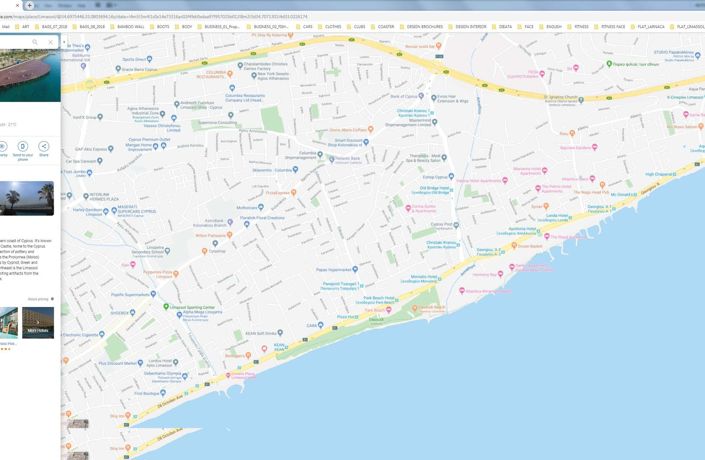The height and width of the screenshot is (460, 705).
Task: Click the Park Beach Hotel pin
Action: pyautogui.click(x=398, y=298)
